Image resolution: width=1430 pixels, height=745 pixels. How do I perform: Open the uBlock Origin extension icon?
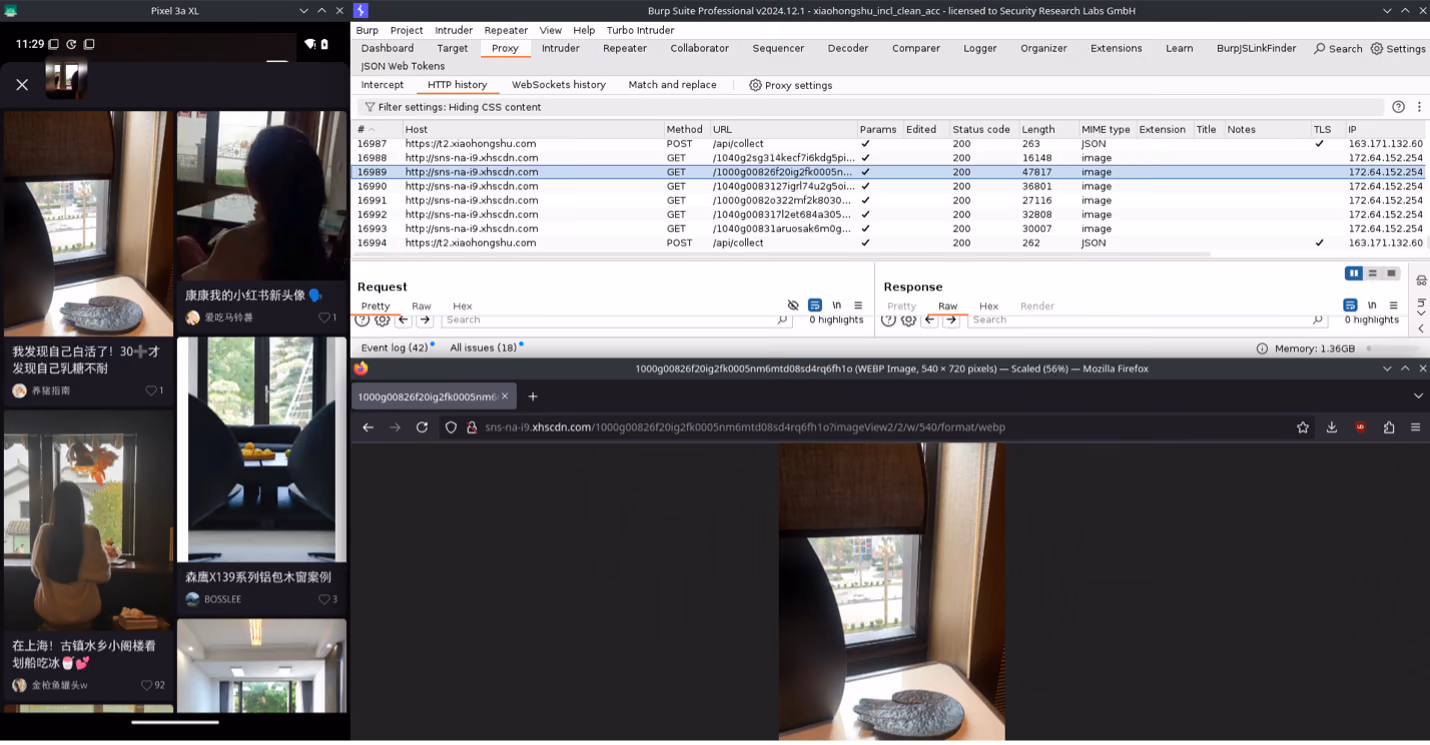tap(1360, 427)
